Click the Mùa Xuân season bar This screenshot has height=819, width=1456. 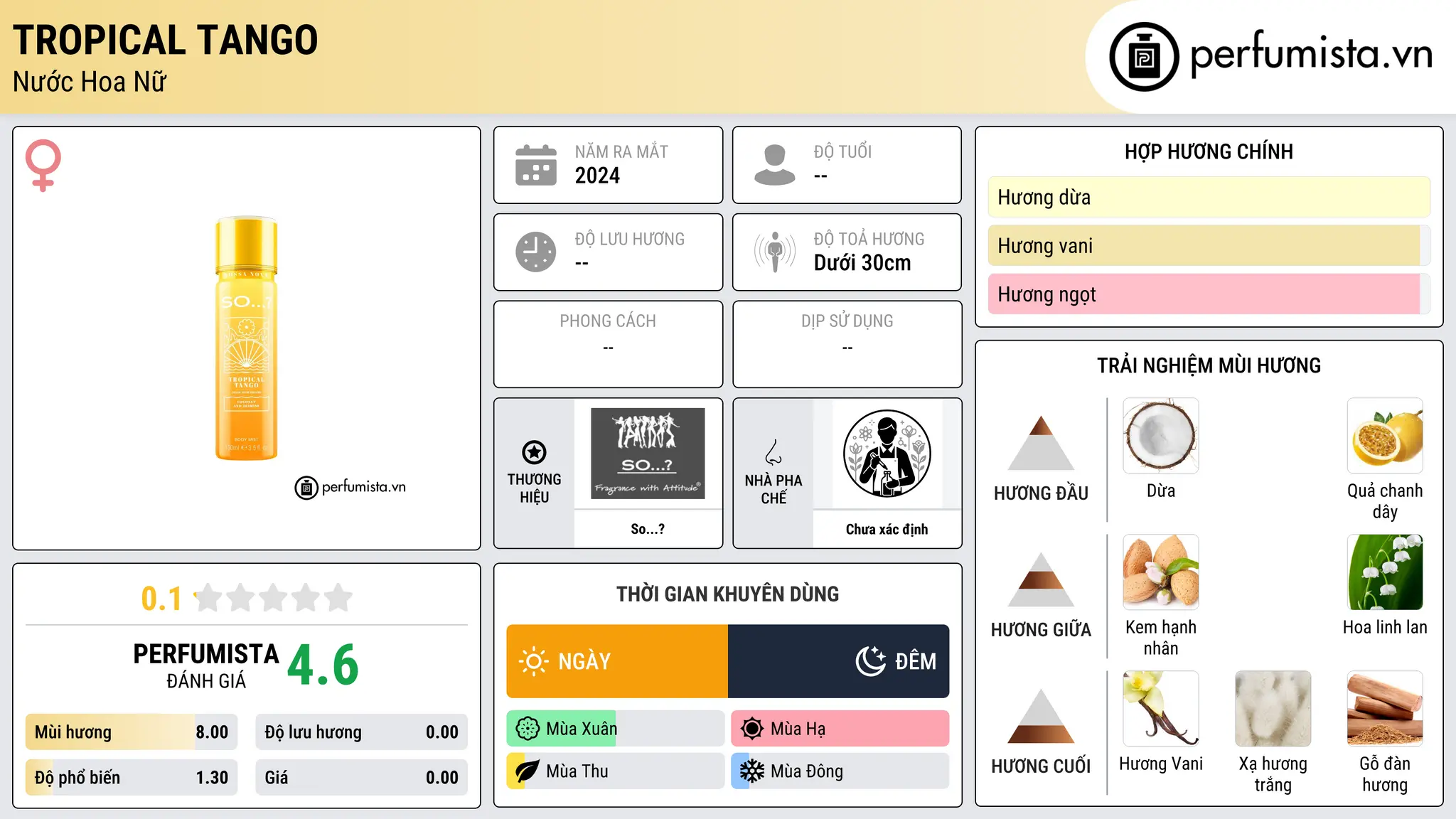pyautogui.click(x=616, y=729)
